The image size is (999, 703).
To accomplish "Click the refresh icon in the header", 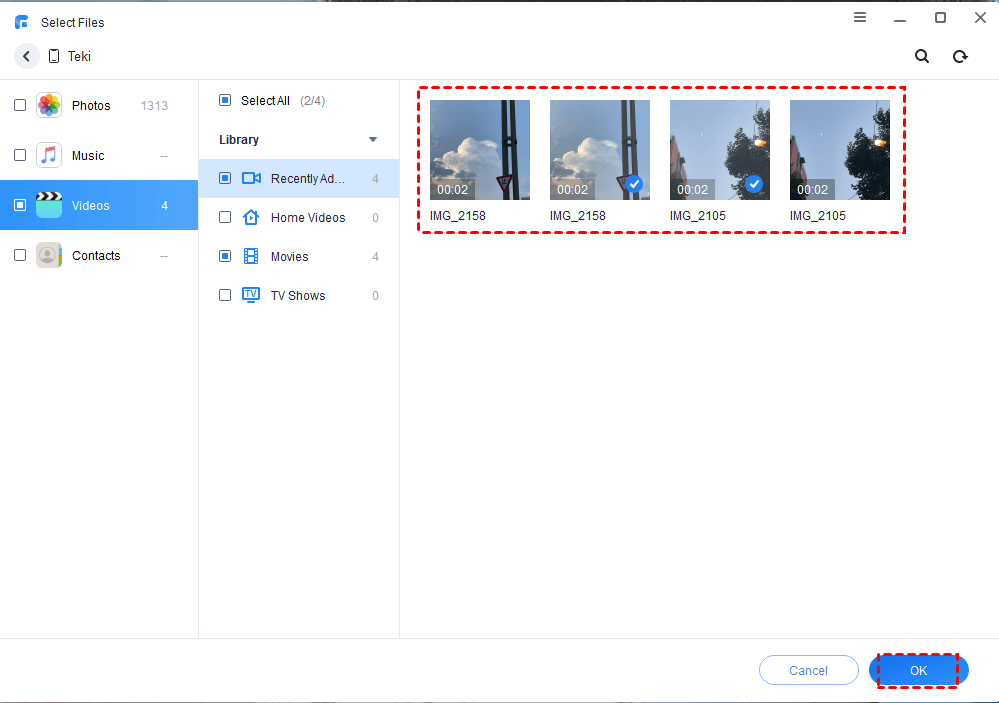I will (x=960, y=57).
